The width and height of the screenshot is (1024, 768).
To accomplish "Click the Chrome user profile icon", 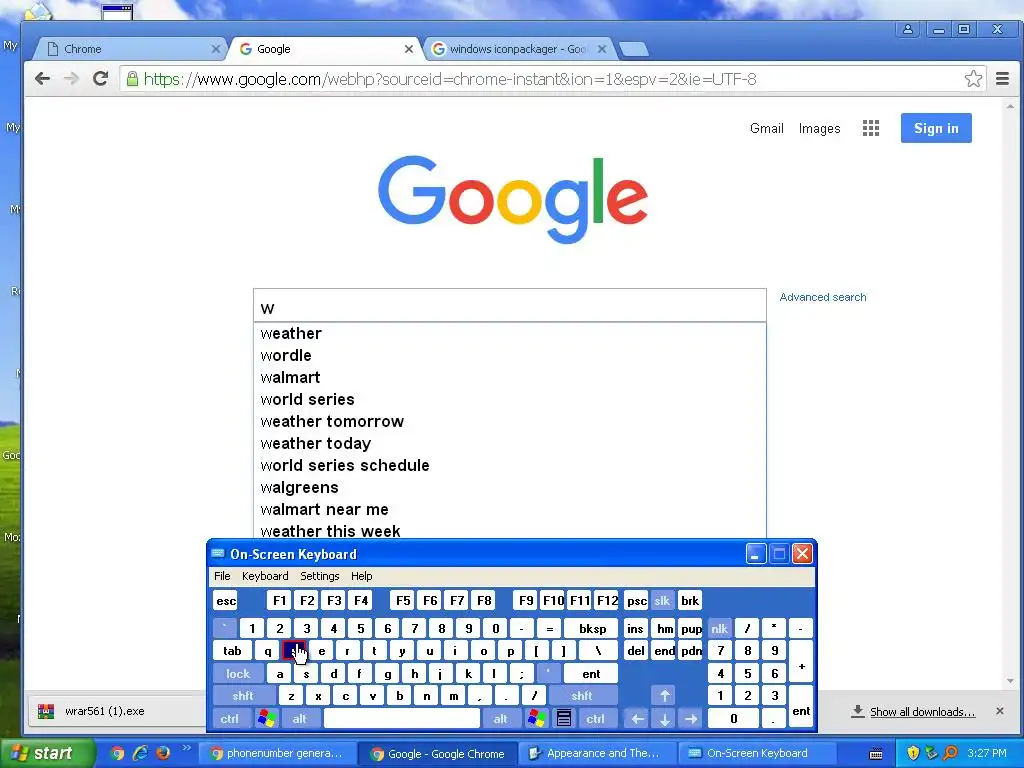I will click(908, 29).
